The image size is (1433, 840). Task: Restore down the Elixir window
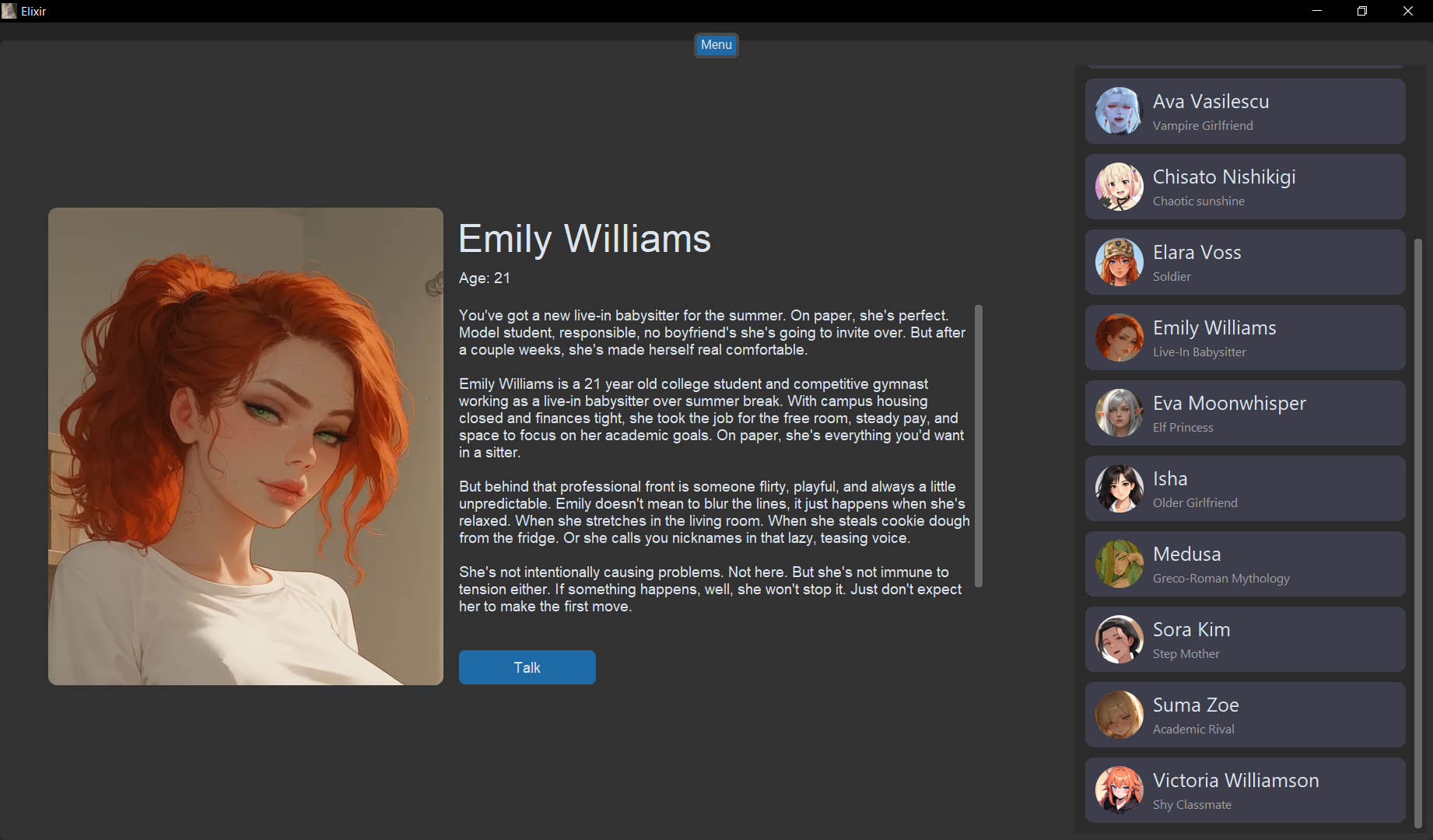click(x=1362, y=11)
